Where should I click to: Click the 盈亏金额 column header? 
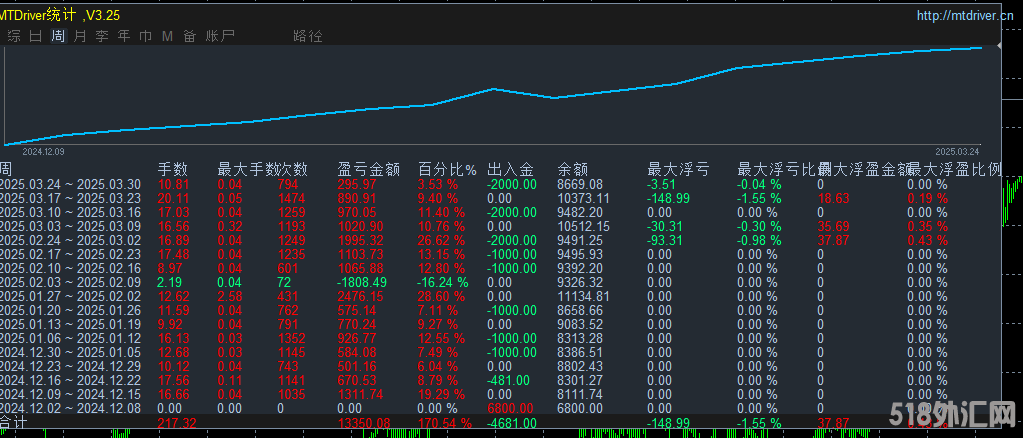(369, 168)
